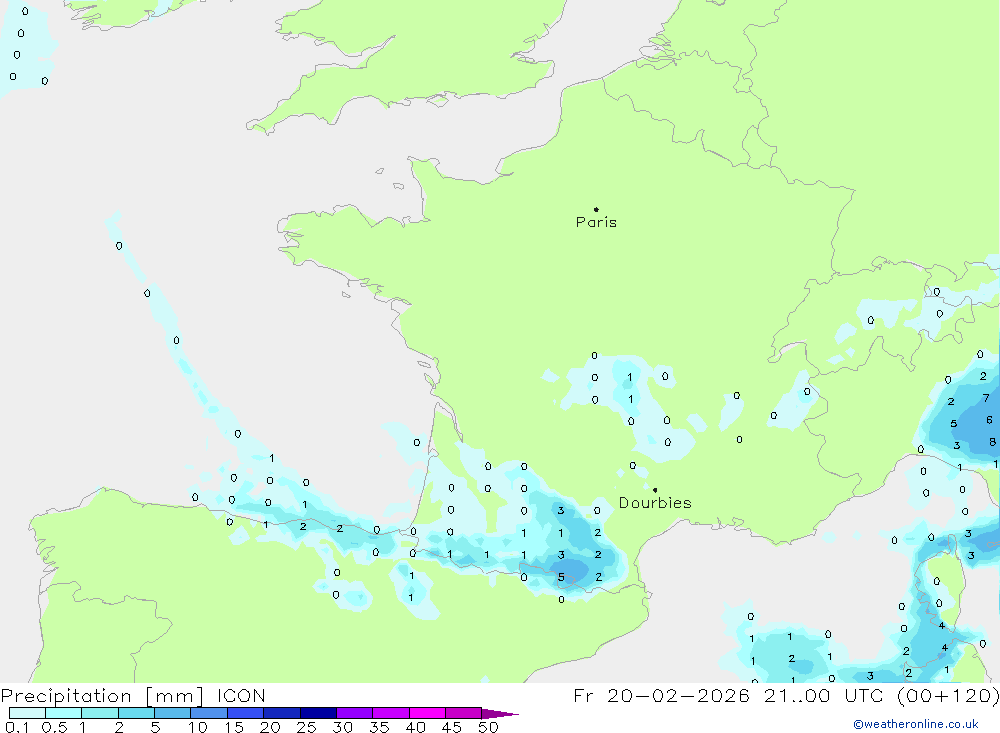Click the legend label '25'
This screenshot has width=1000, height=733.
[306, 727]
